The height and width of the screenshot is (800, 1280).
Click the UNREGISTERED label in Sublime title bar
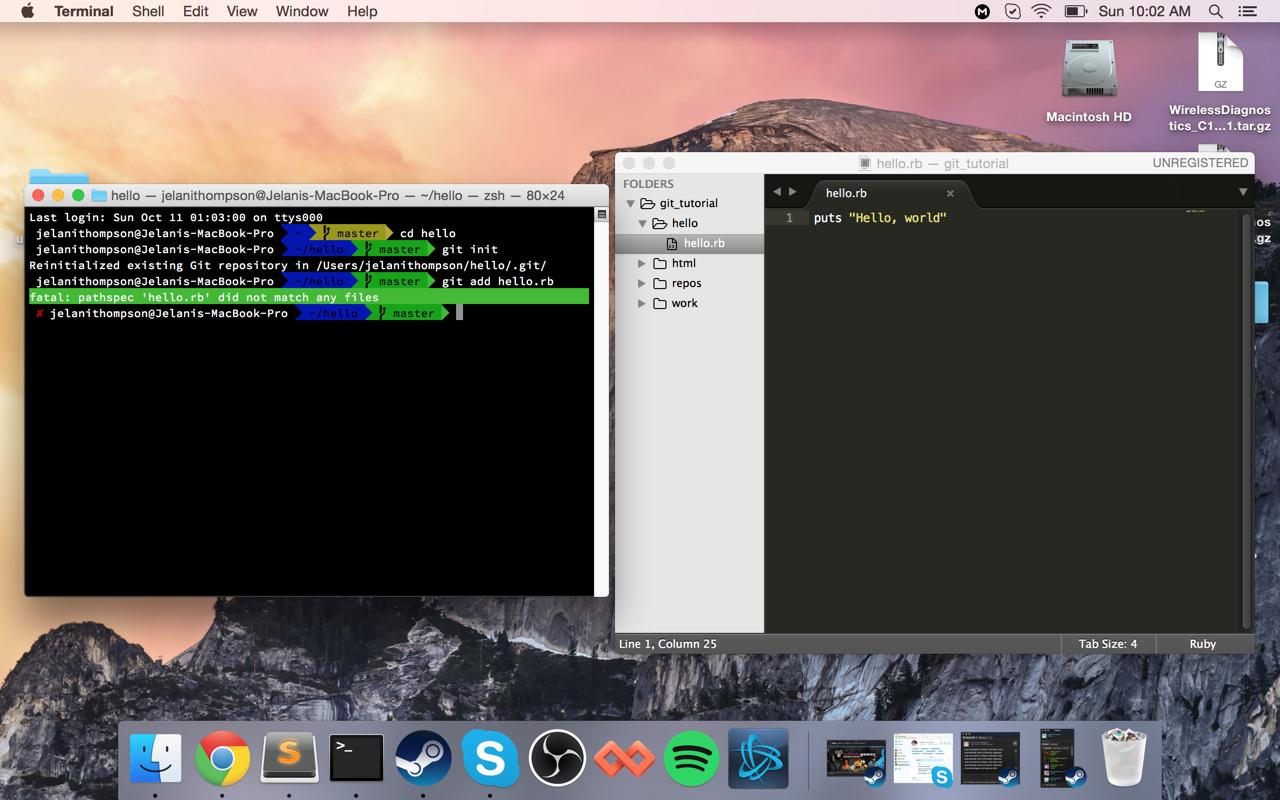(1200, 163)
